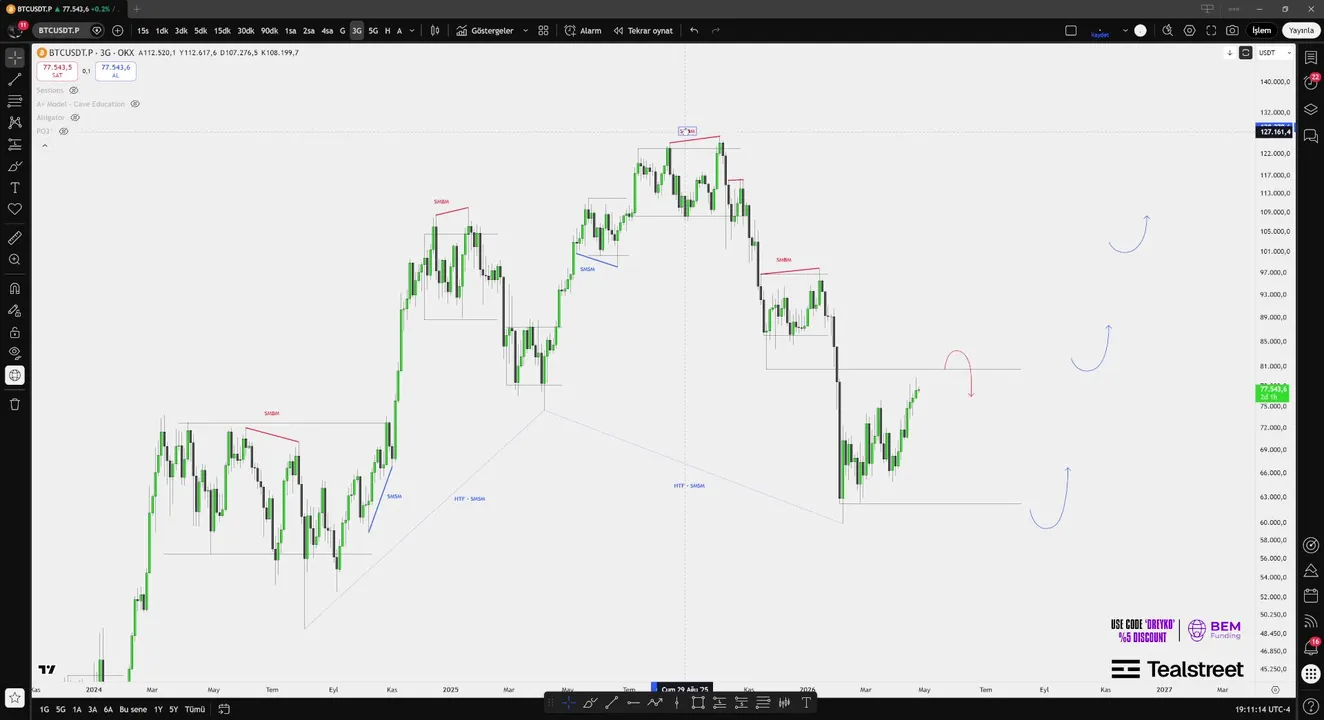
Task: Open the patterns tool in left sidebar
Action: (15, 122)
